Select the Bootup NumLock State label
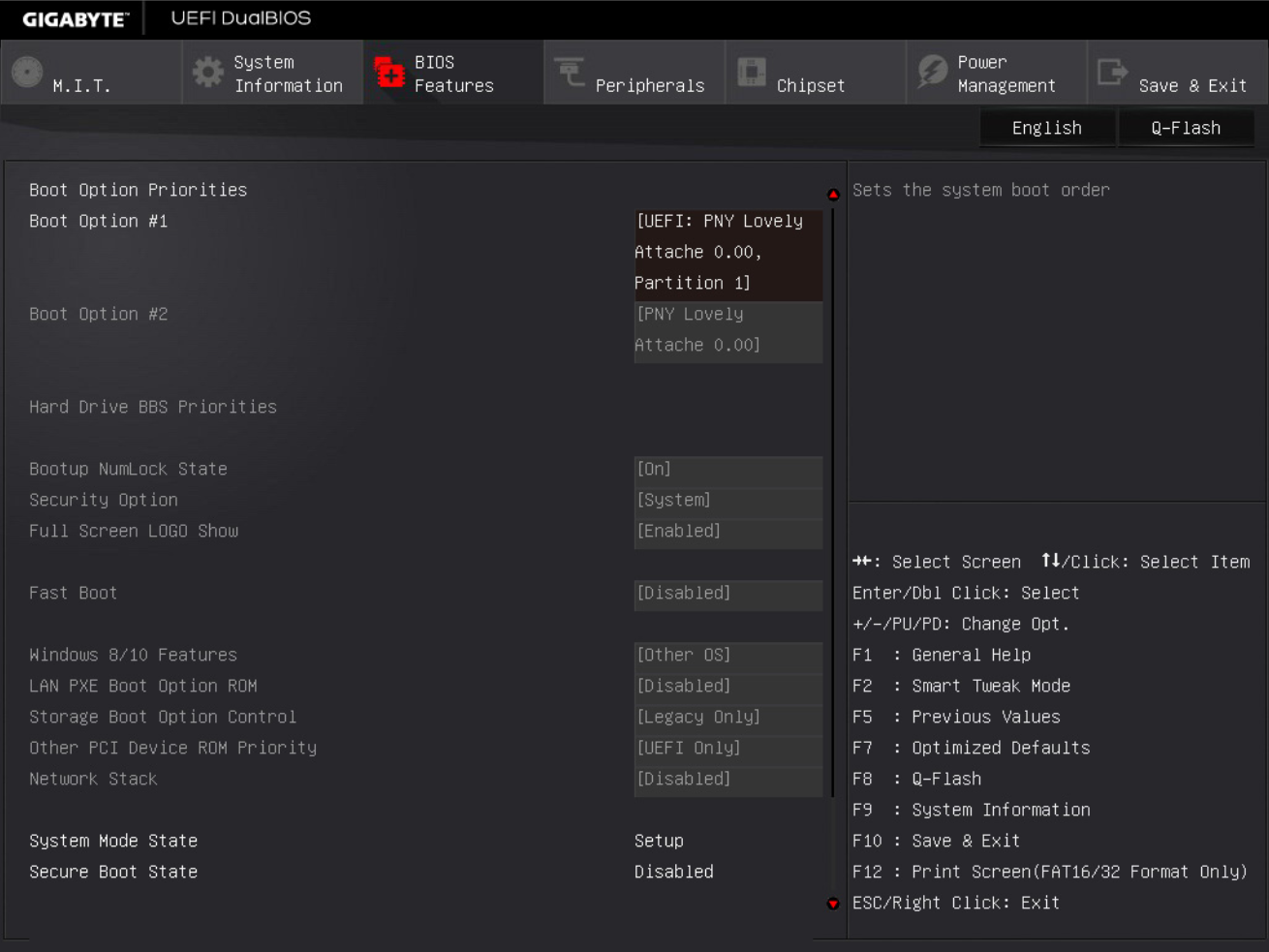This screenshot has height=952, width=1269. pyautogui.click(x=128, y=469)
